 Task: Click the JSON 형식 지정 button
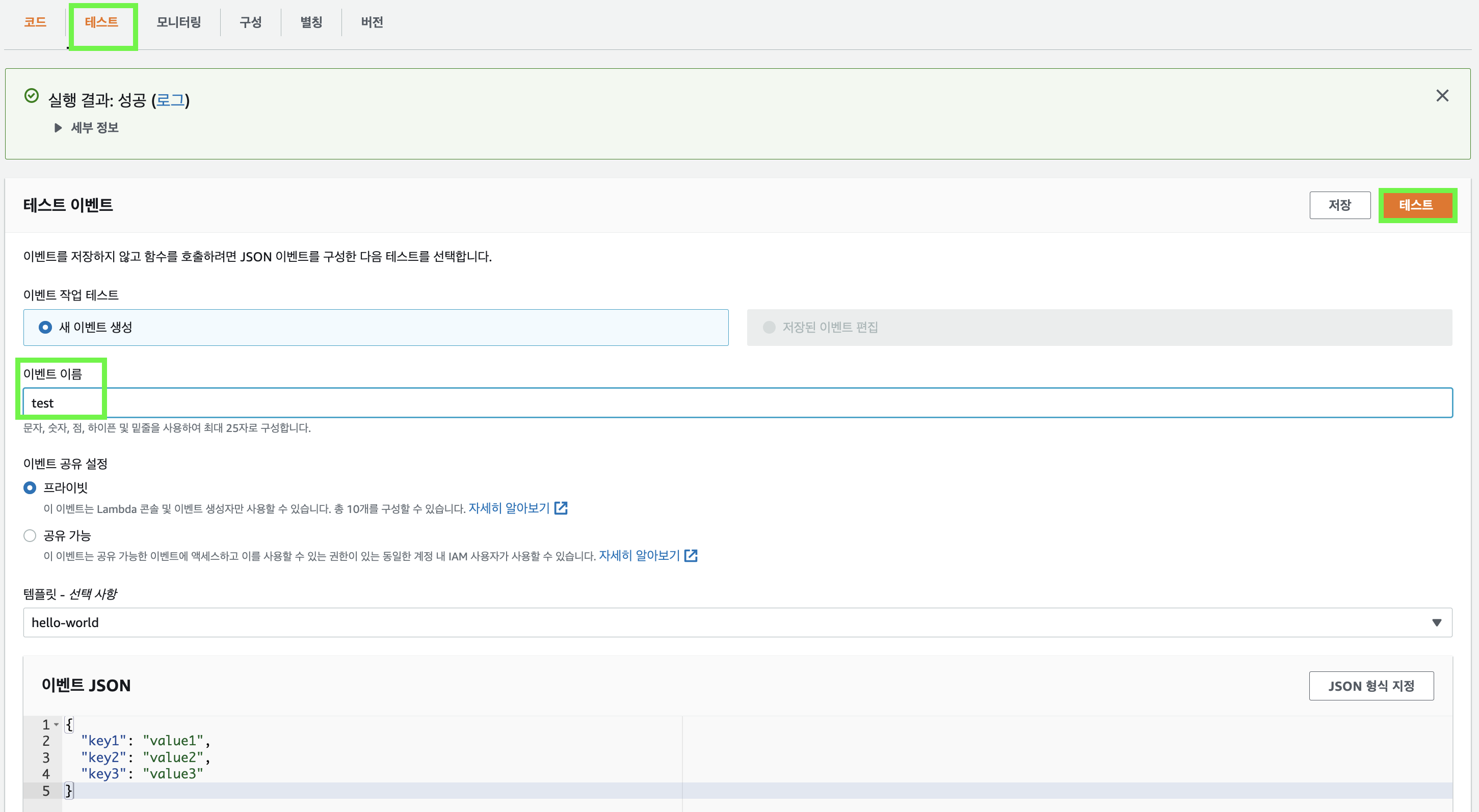1370,686
